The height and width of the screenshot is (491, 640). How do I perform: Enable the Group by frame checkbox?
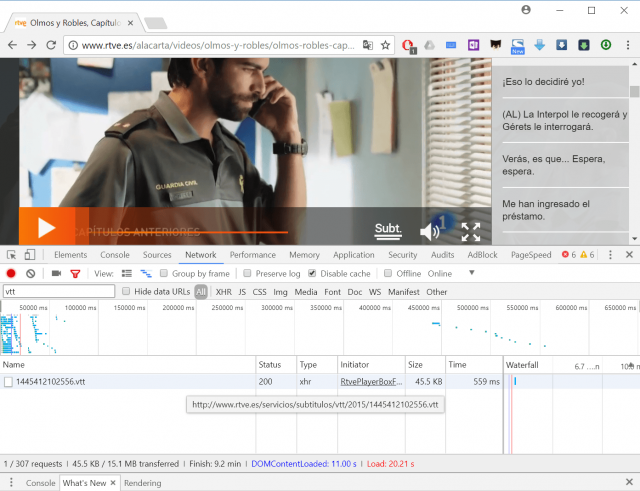coord(164,273)
